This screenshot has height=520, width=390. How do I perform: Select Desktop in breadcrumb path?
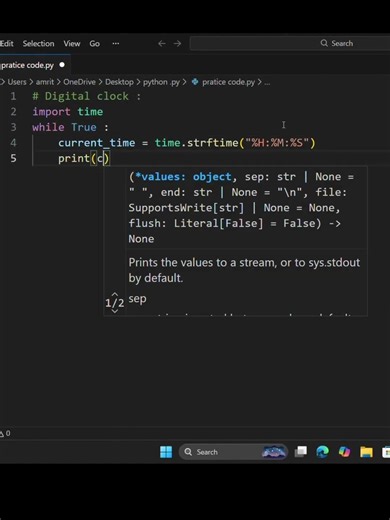coord(119,82)
